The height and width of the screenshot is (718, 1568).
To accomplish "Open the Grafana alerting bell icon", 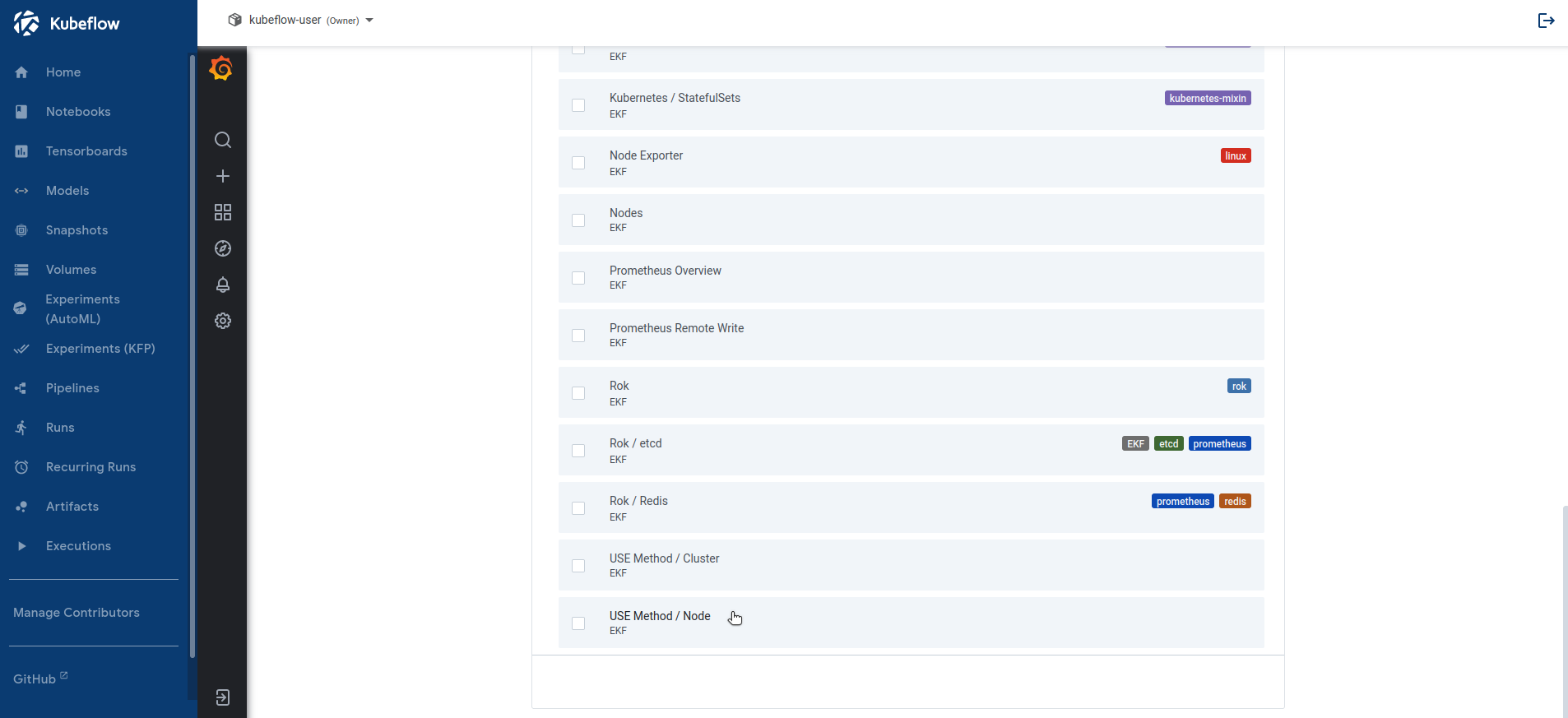I will [x=223, y=285].
